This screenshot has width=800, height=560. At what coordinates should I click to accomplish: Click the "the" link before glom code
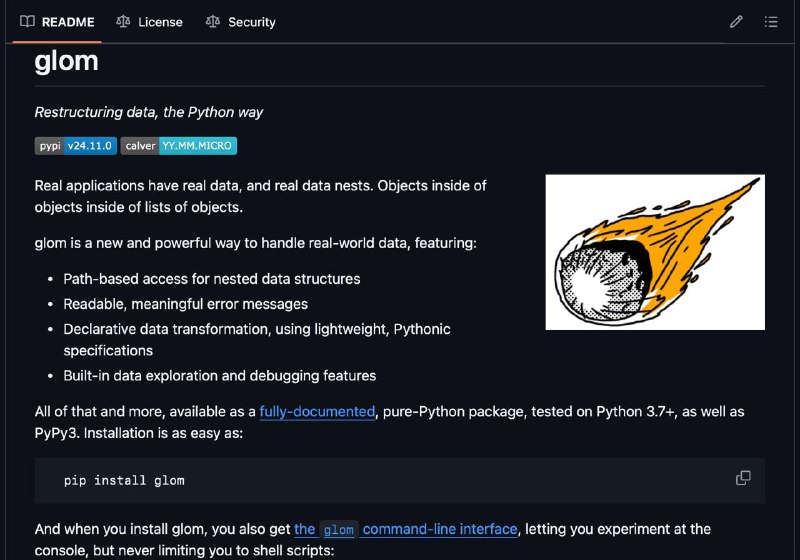tap(305, 529)
